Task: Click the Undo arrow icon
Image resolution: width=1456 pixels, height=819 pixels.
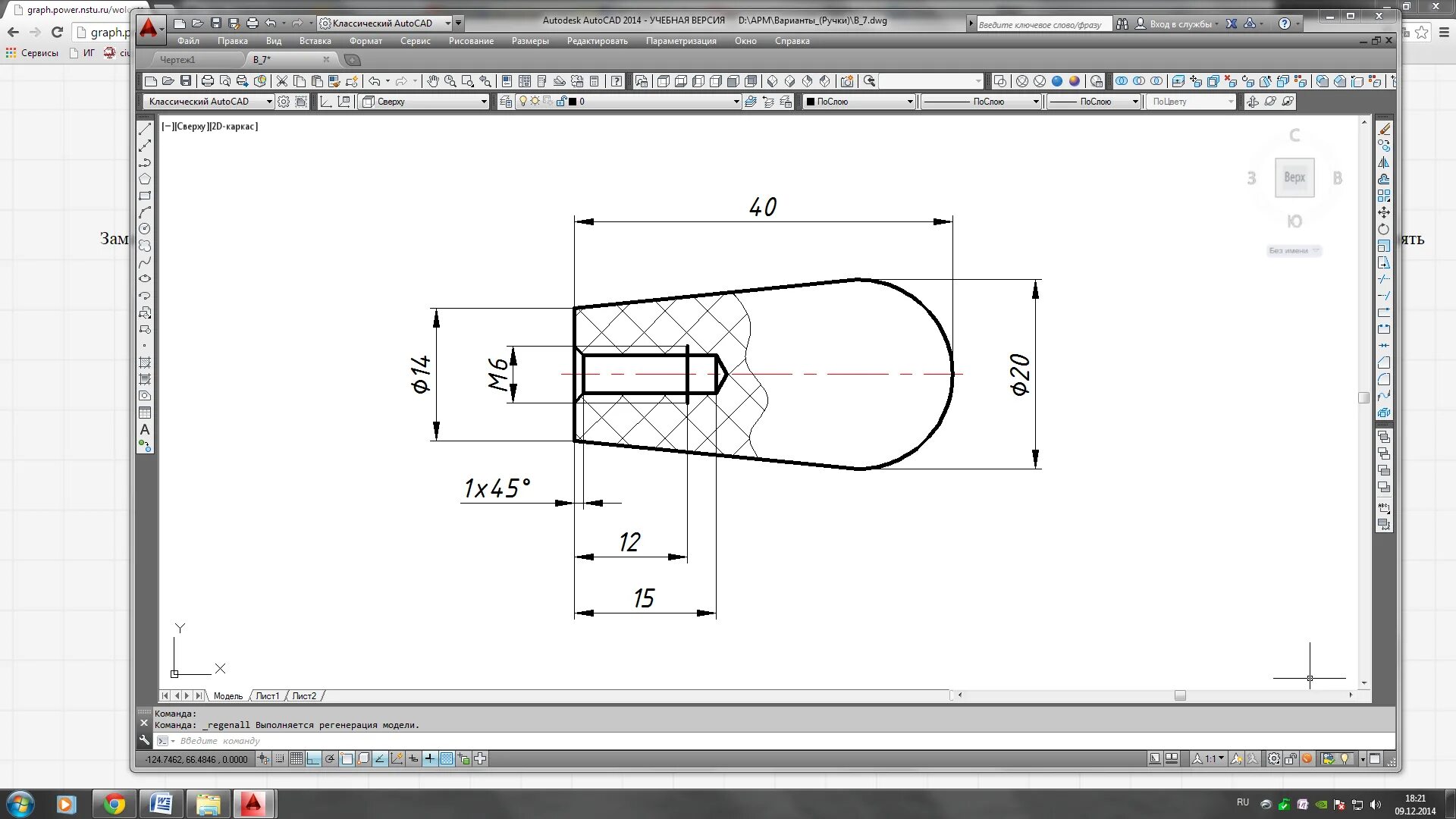Action: 375,81
